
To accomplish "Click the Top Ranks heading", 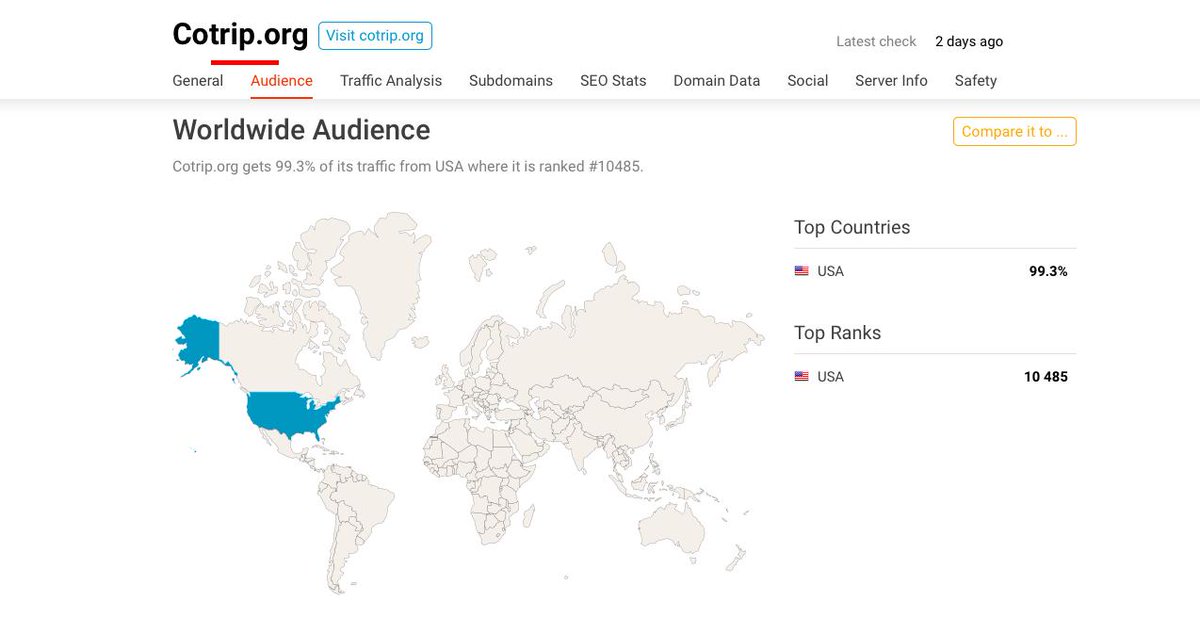I will tap(837, 332).
